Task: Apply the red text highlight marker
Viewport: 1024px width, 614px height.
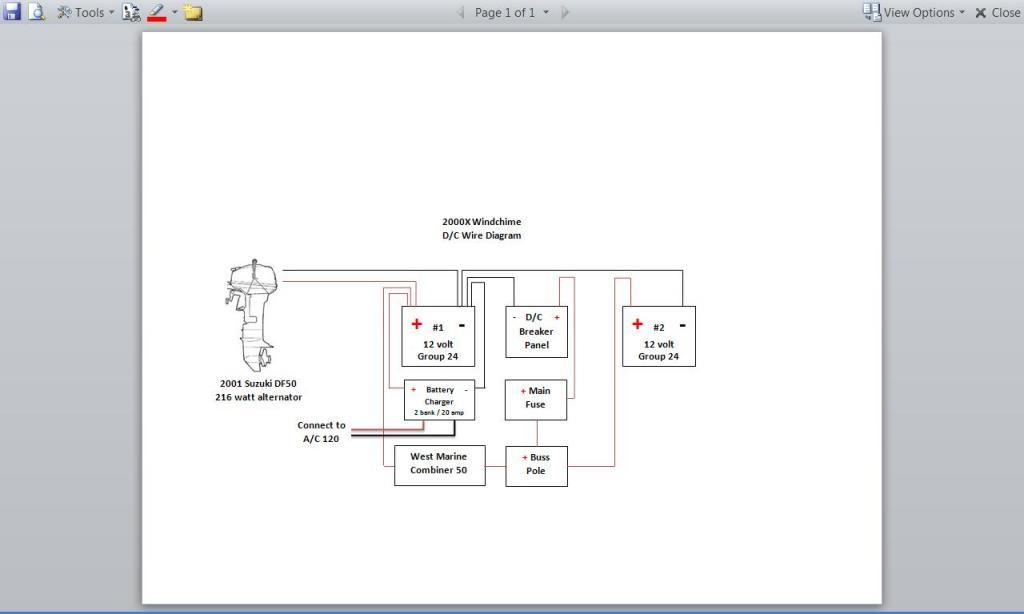Action: (x=156, y=12)
